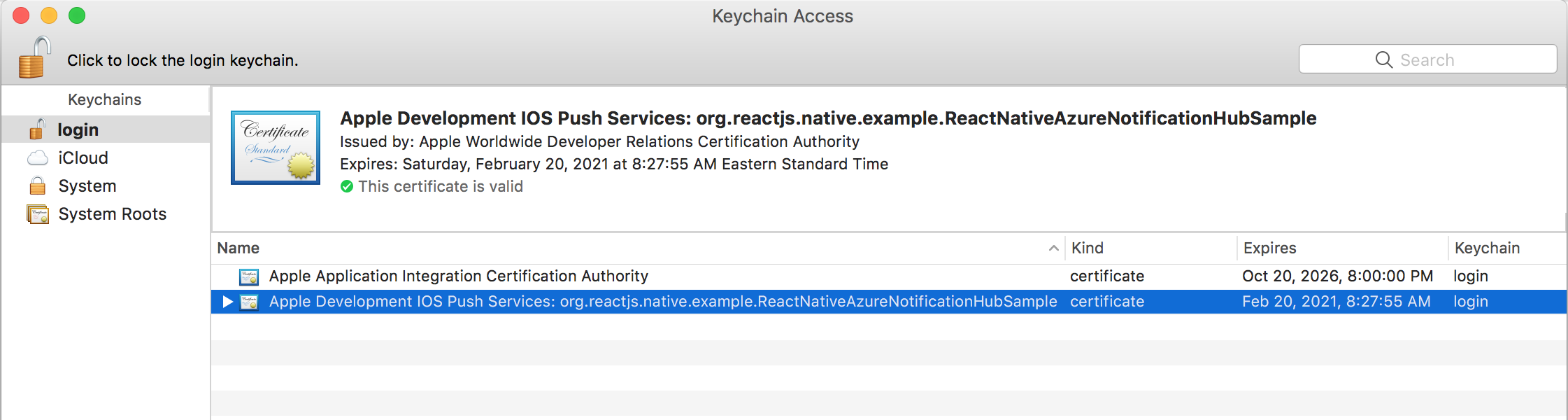This screenshot has width=1568, height=420.
Task: Select Apple Application Integration Certification Authority row
Action: pyautogui.click(x=888, y=276)
